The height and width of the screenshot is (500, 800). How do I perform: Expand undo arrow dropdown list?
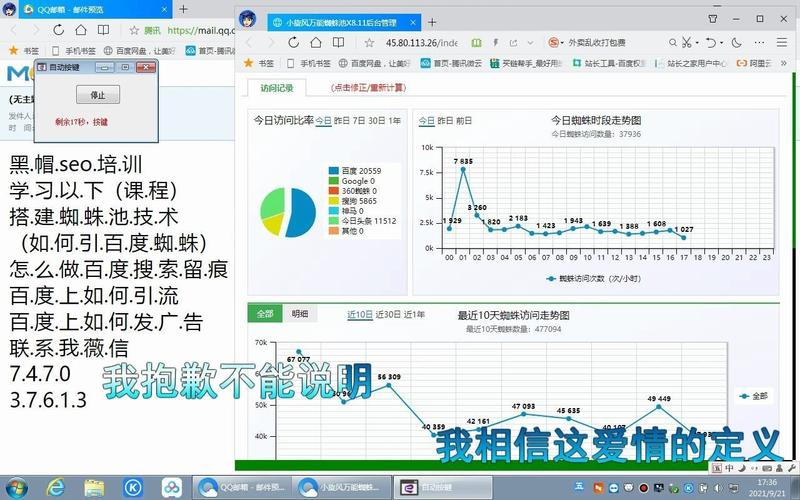point(721,43)
